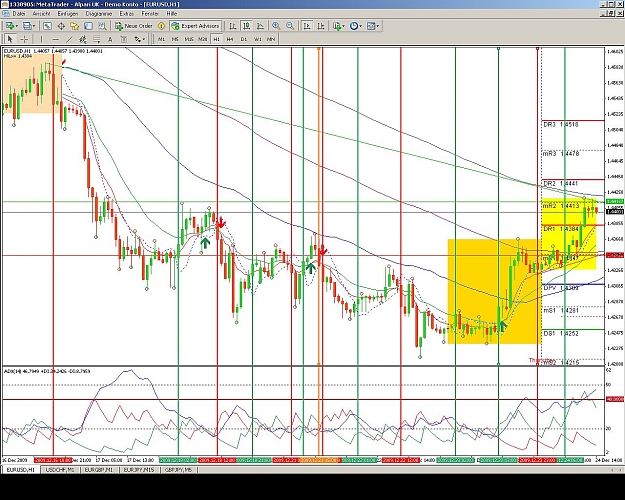The height and width of the screenshot is (500, 625).
Task: Select the horizontal line tool
Action: click(x=55, y=39)
